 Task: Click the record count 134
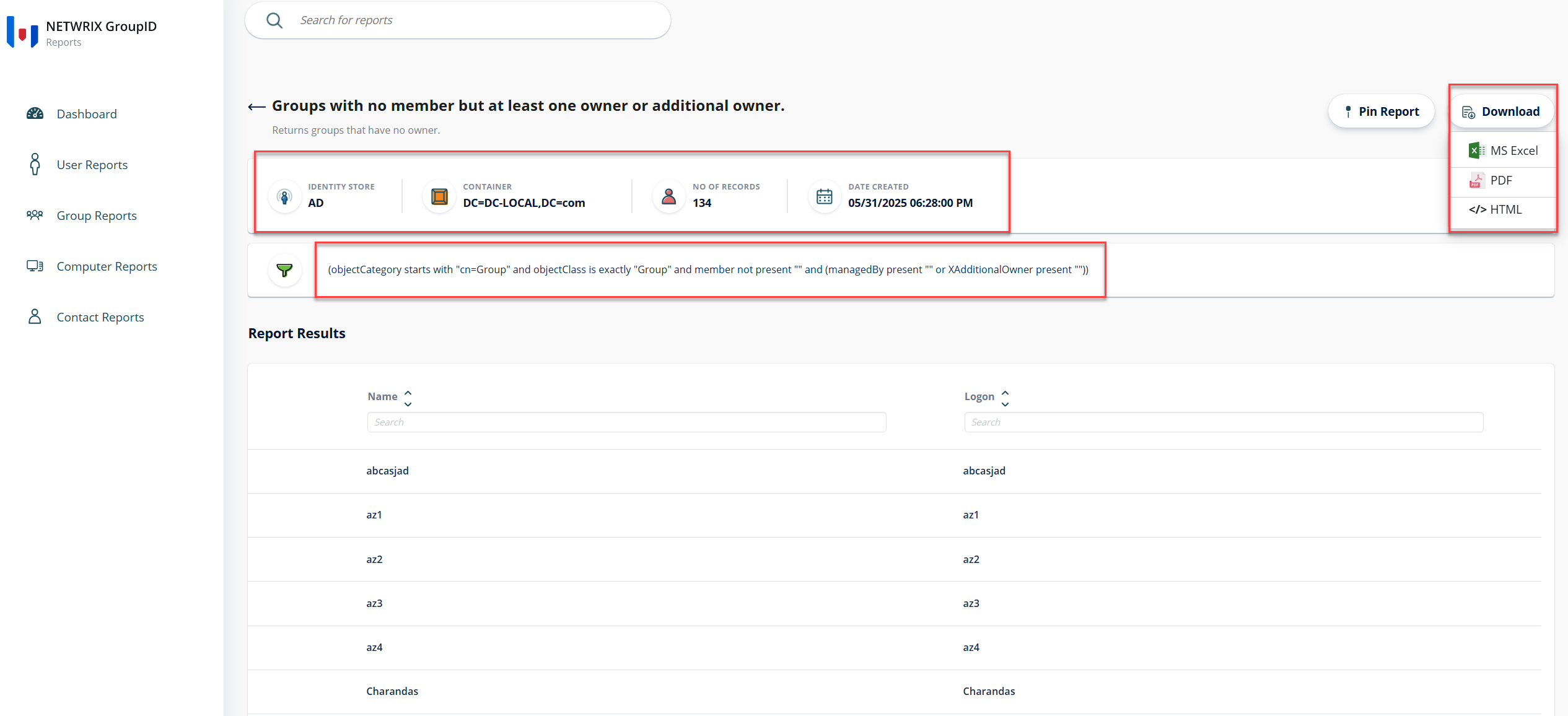point(702,203)
